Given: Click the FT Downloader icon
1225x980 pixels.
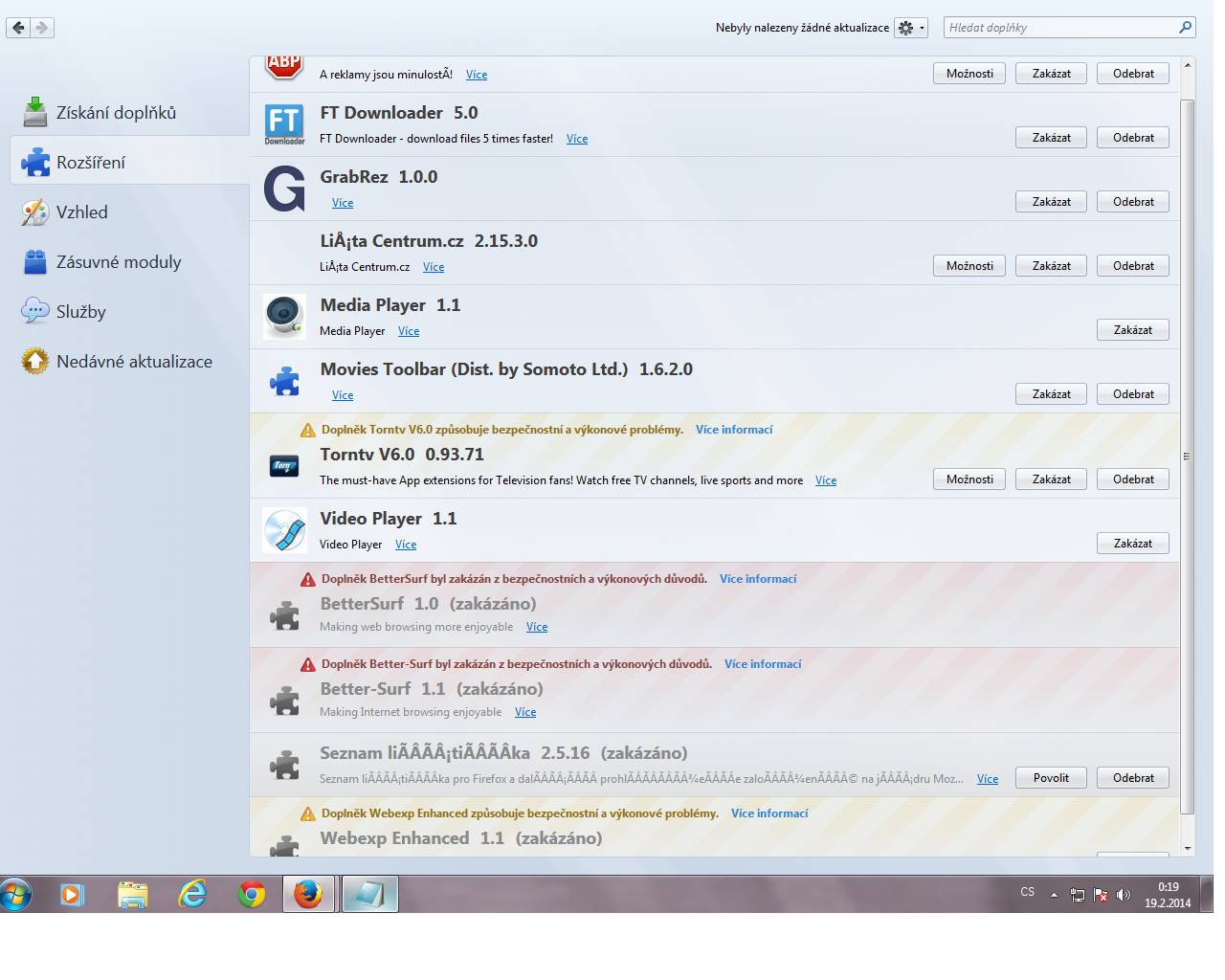Looking at the screenshot, I should [x=284, y=124].
